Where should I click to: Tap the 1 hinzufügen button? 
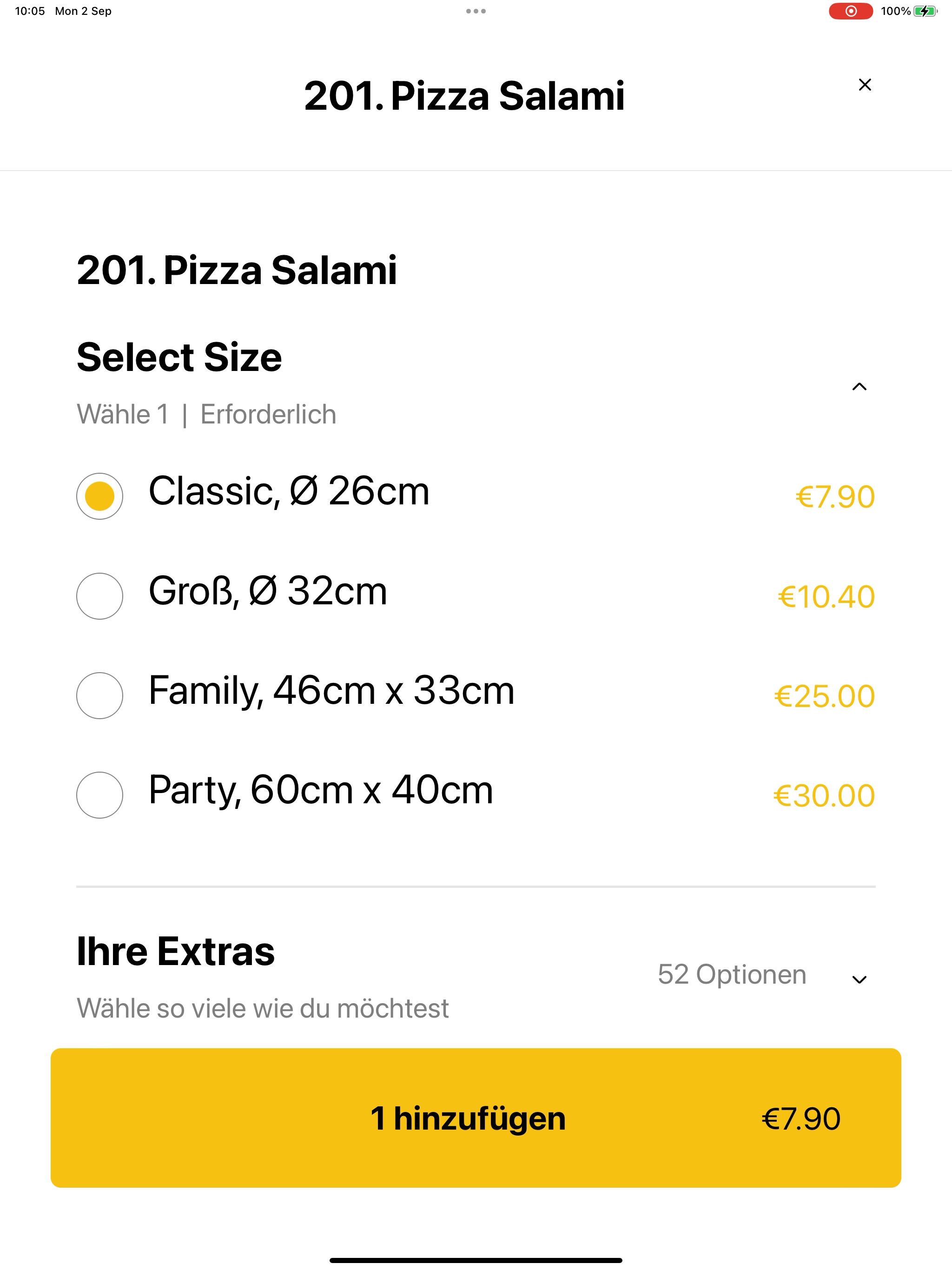[476, 1118]
